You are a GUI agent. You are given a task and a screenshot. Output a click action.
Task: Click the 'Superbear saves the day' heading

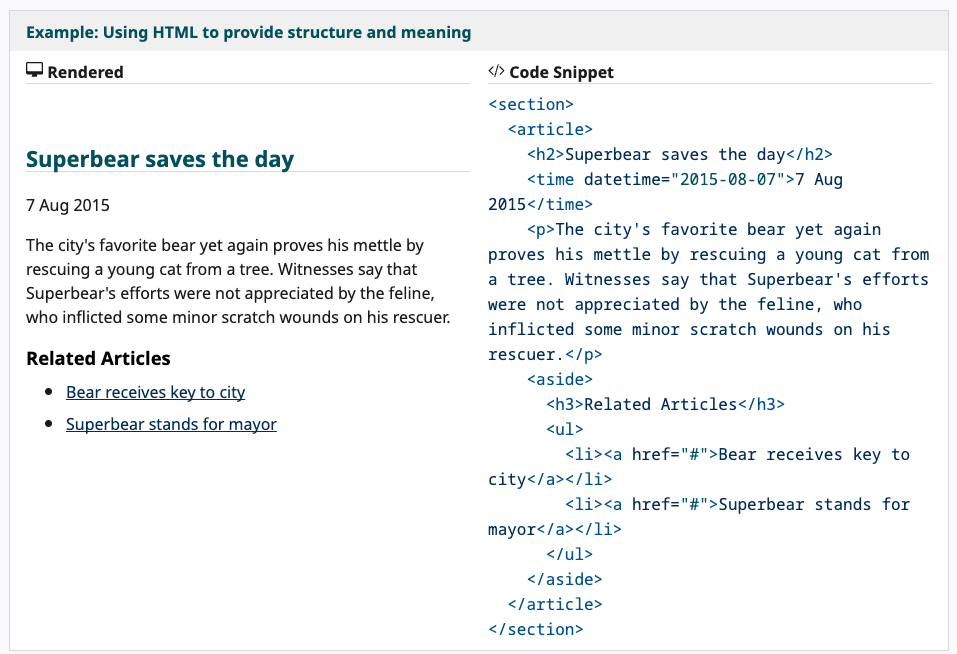(160, 159)
